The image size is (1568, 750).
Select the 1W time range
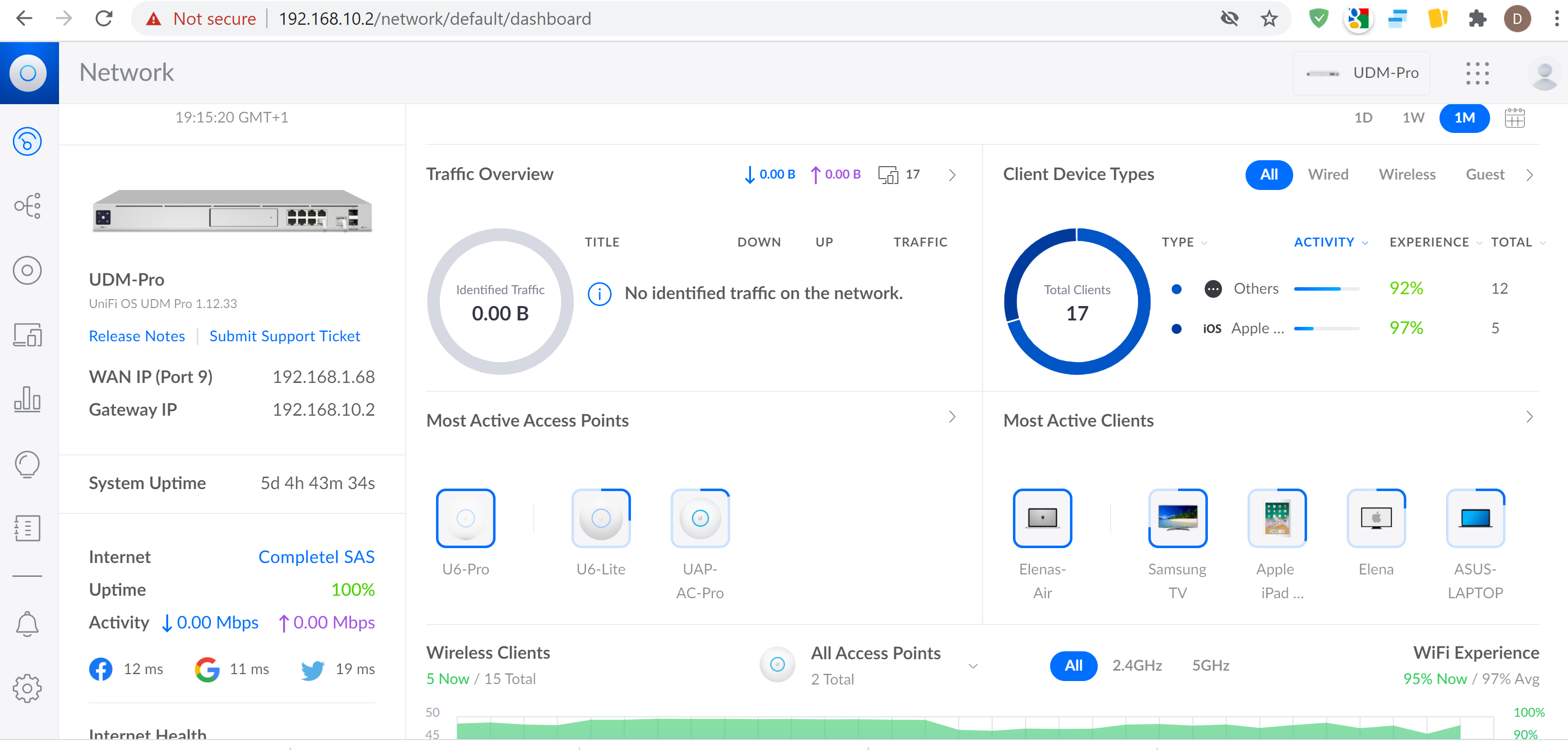[1413, 118]
